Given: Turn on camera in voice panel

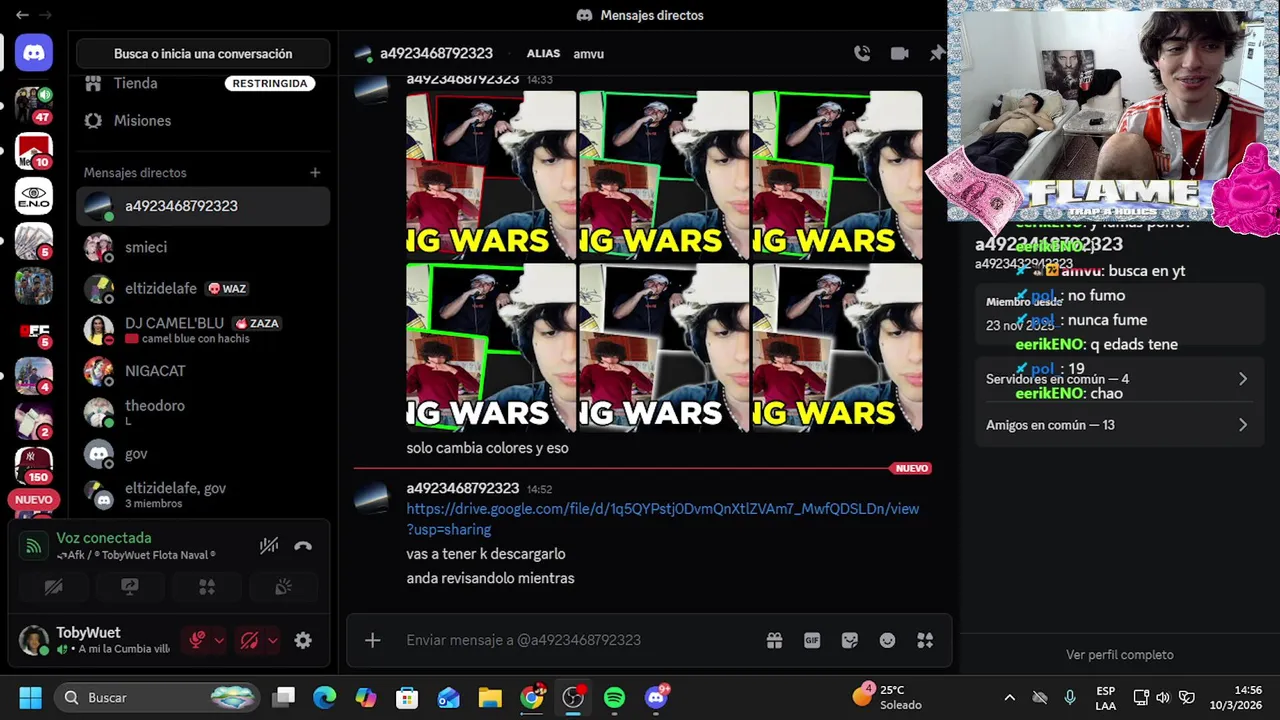Looking at the screenshot, I should click(x=54, y=587).
